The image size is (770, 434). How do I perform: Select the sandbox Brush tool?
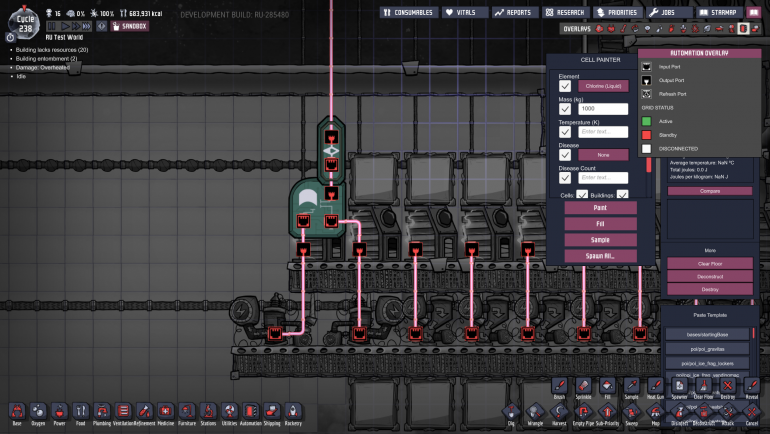tap(559, 386)
